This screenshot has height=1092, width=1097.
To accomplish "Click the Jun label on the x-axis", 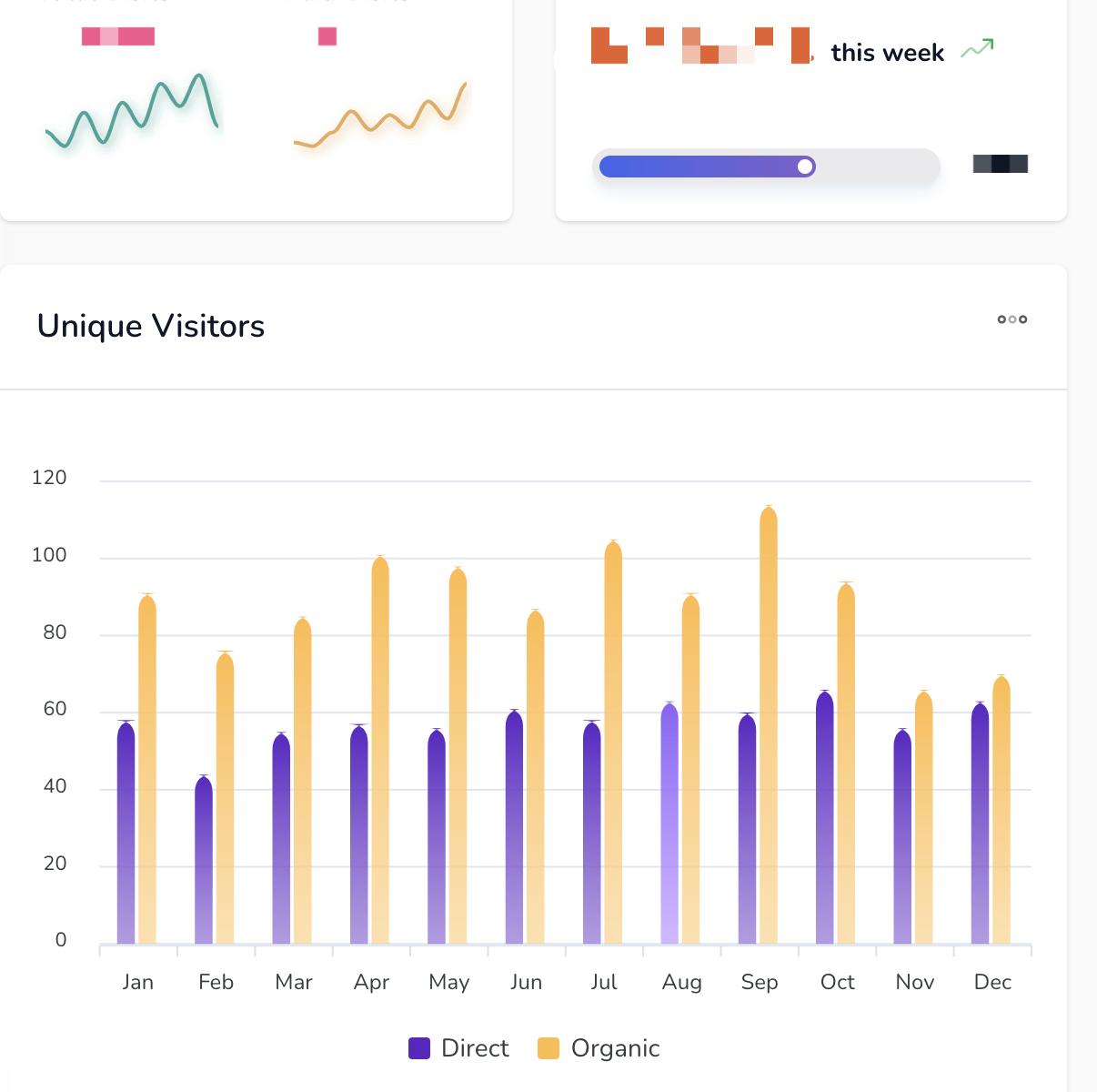I will (526, 983).
